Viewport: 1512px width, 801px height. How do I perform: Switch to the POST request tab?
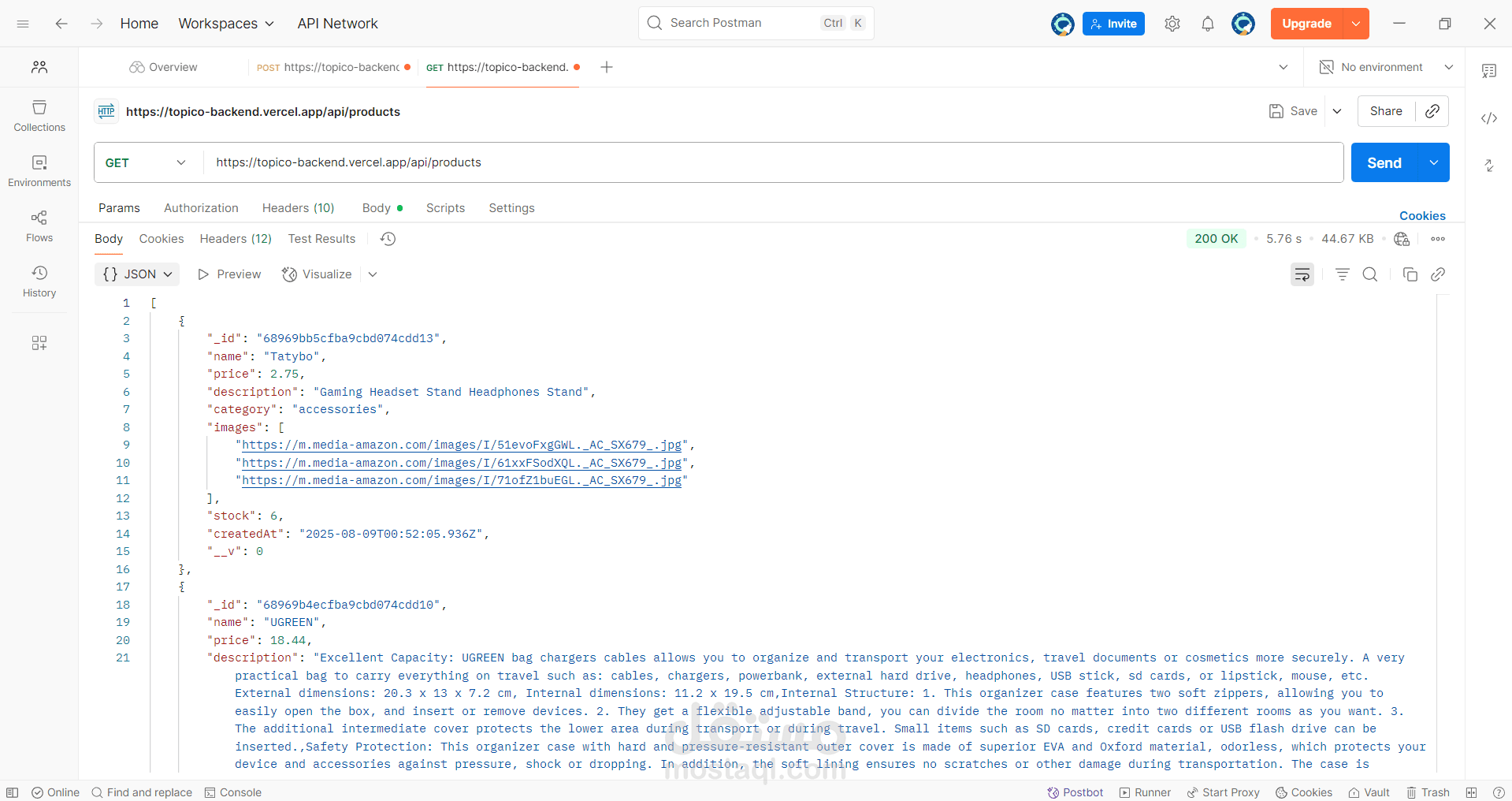click(x=333, y=67)
